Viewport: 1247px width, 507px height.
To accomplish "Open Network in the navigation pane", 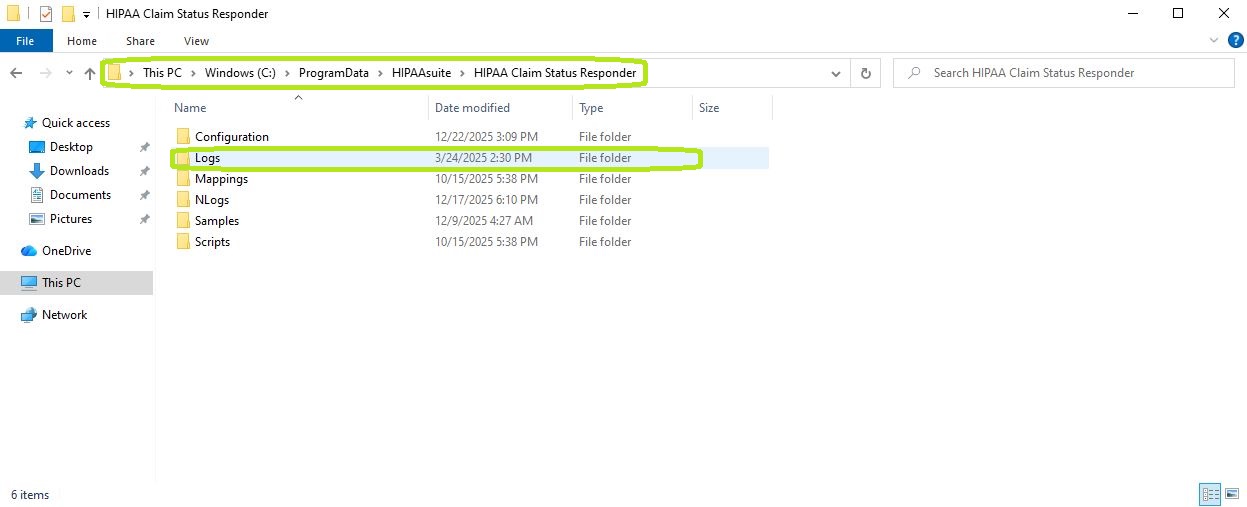I will [x=64, y=315].
